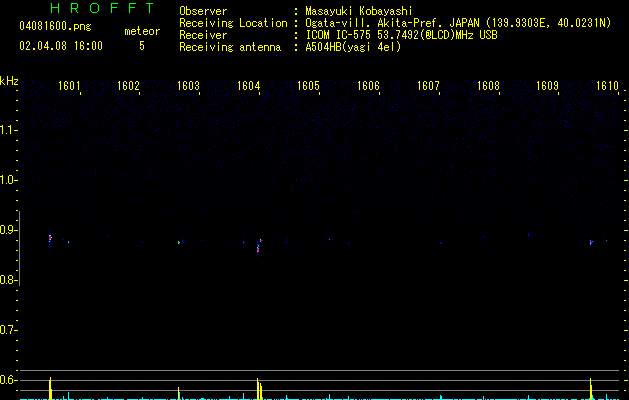Click the 0.9 kHz axis tick label
Viewport: 629px width, 400px height.
click(8, 230)
